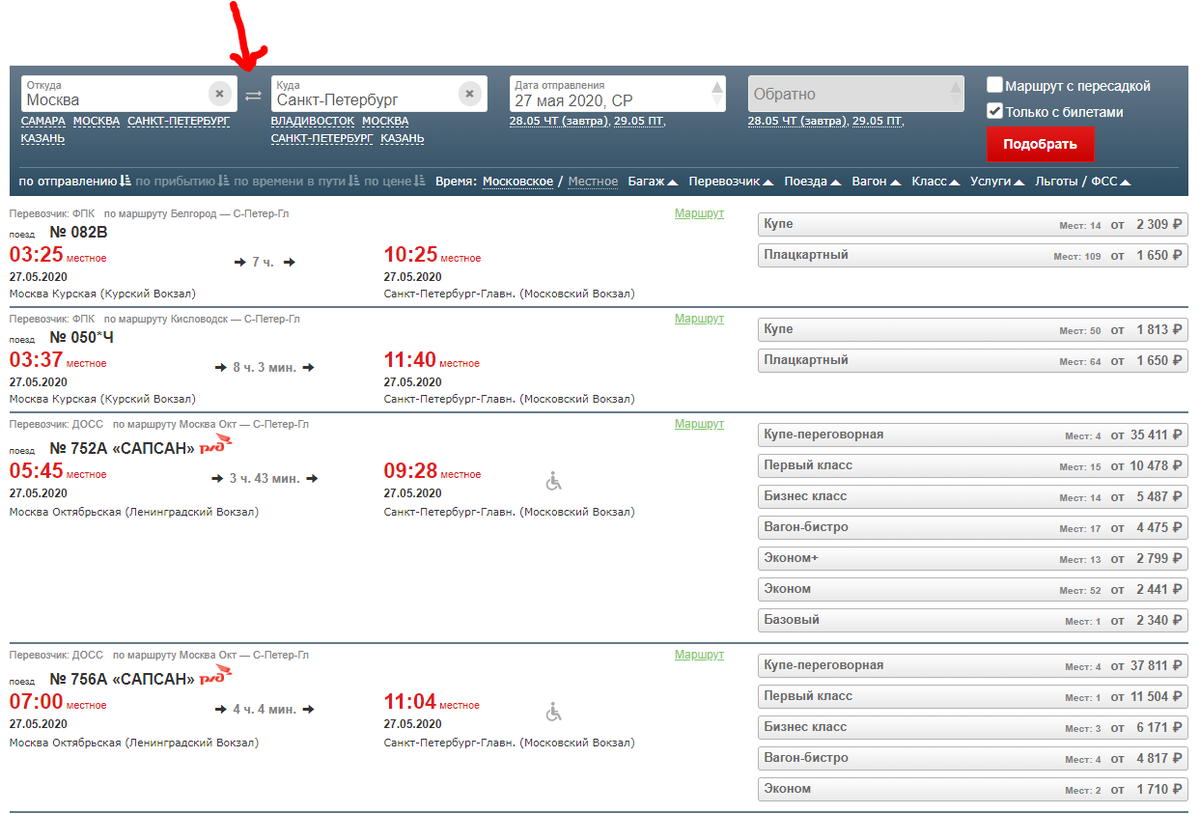Screen dimensions: 1200x814
Task: Click the wheelchair icon for train 752A
Action: click(x=554, y=482)
